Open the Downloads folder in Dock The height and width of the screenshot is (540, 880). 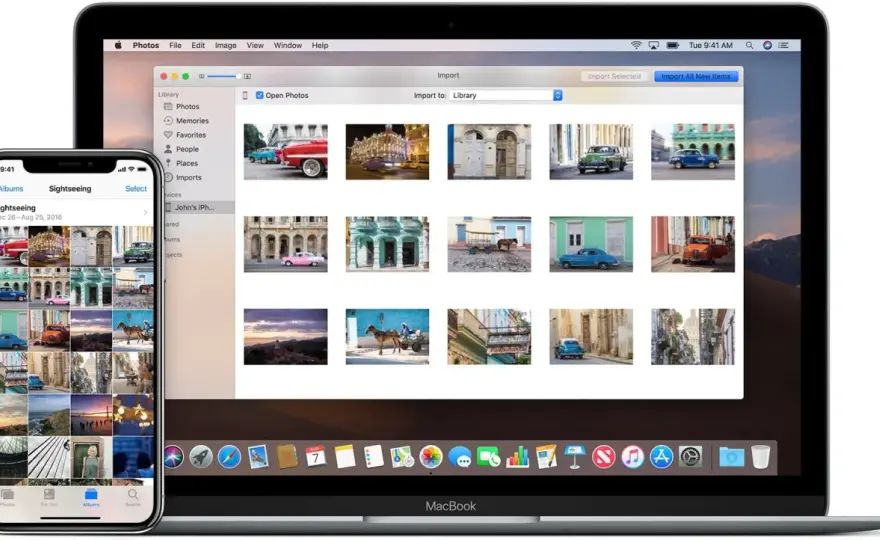coord(732,457)
